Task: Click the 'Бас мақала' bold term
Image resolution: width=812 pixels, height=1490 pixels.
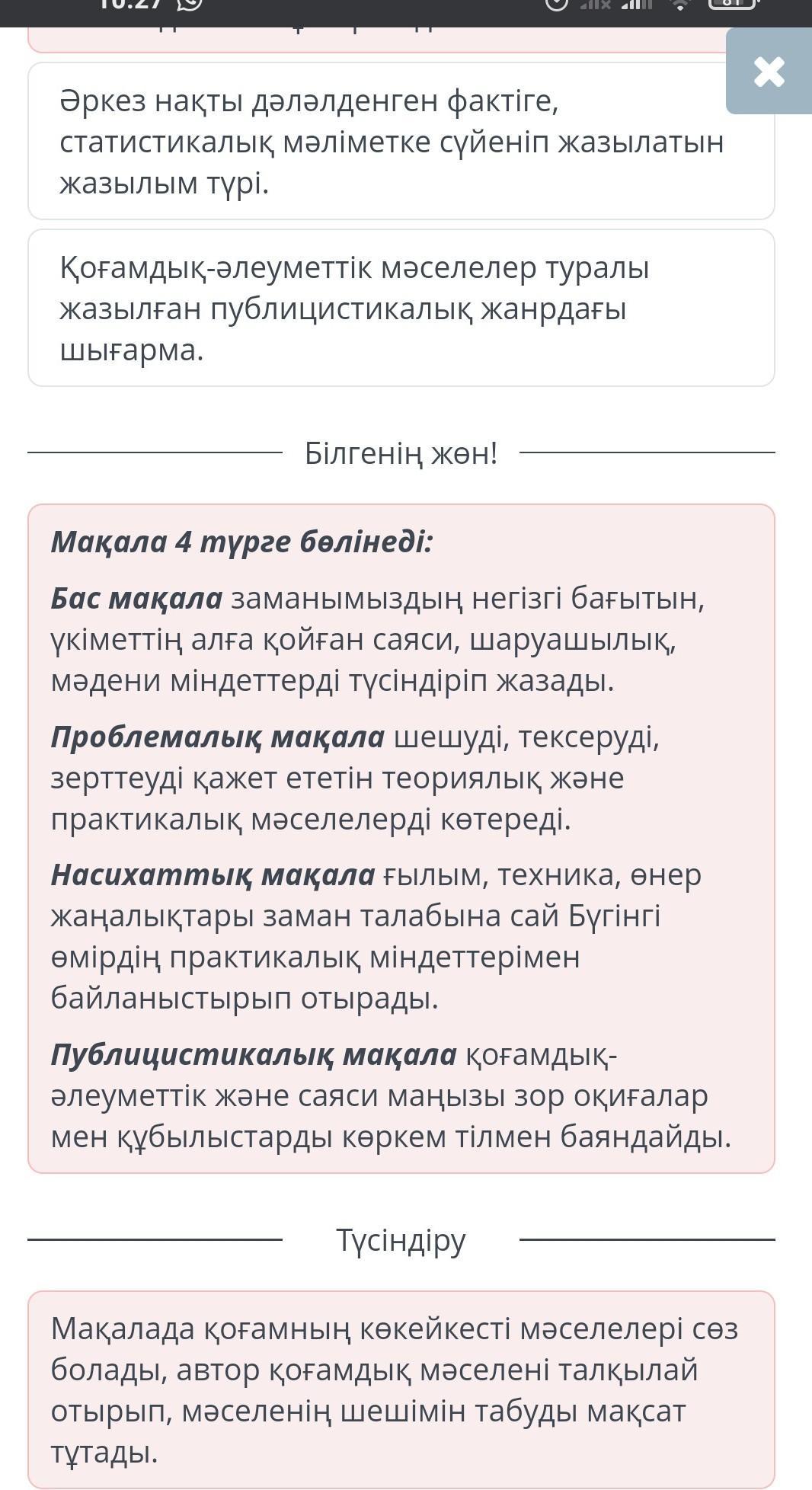Action: [x=136, y=599]
